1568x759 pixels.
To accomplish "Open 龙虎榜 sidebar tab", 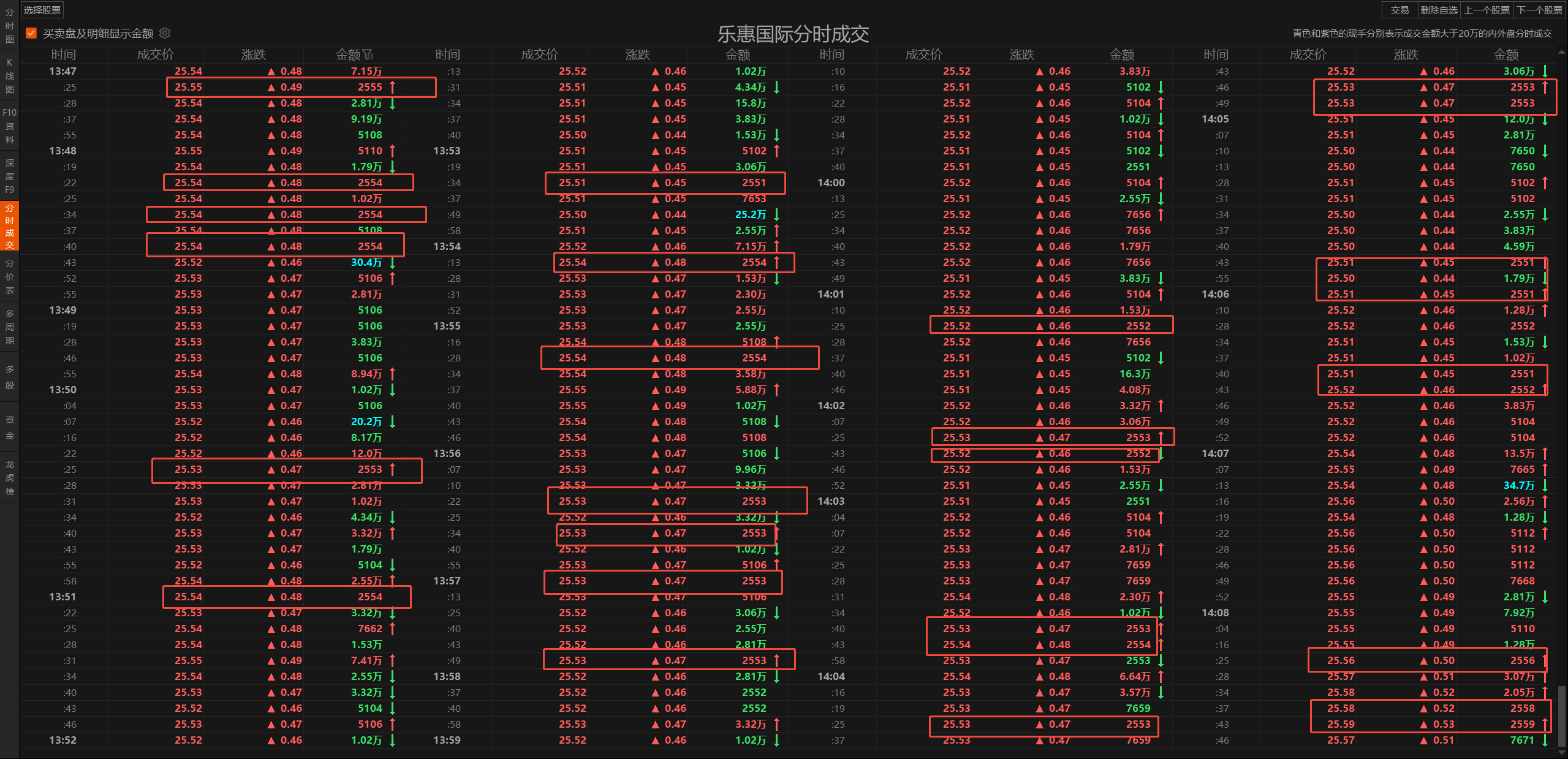I will tap(9, 477).
